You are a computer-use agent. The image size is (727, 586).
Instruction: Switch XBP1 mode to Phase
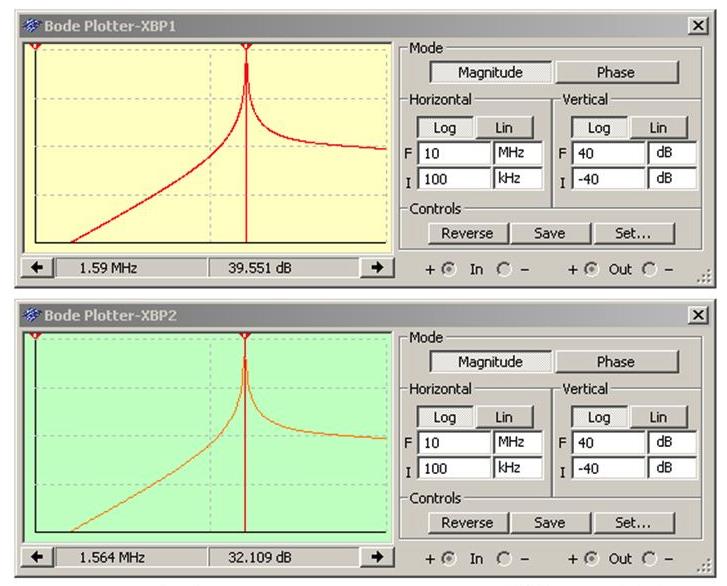coord(615,72)
